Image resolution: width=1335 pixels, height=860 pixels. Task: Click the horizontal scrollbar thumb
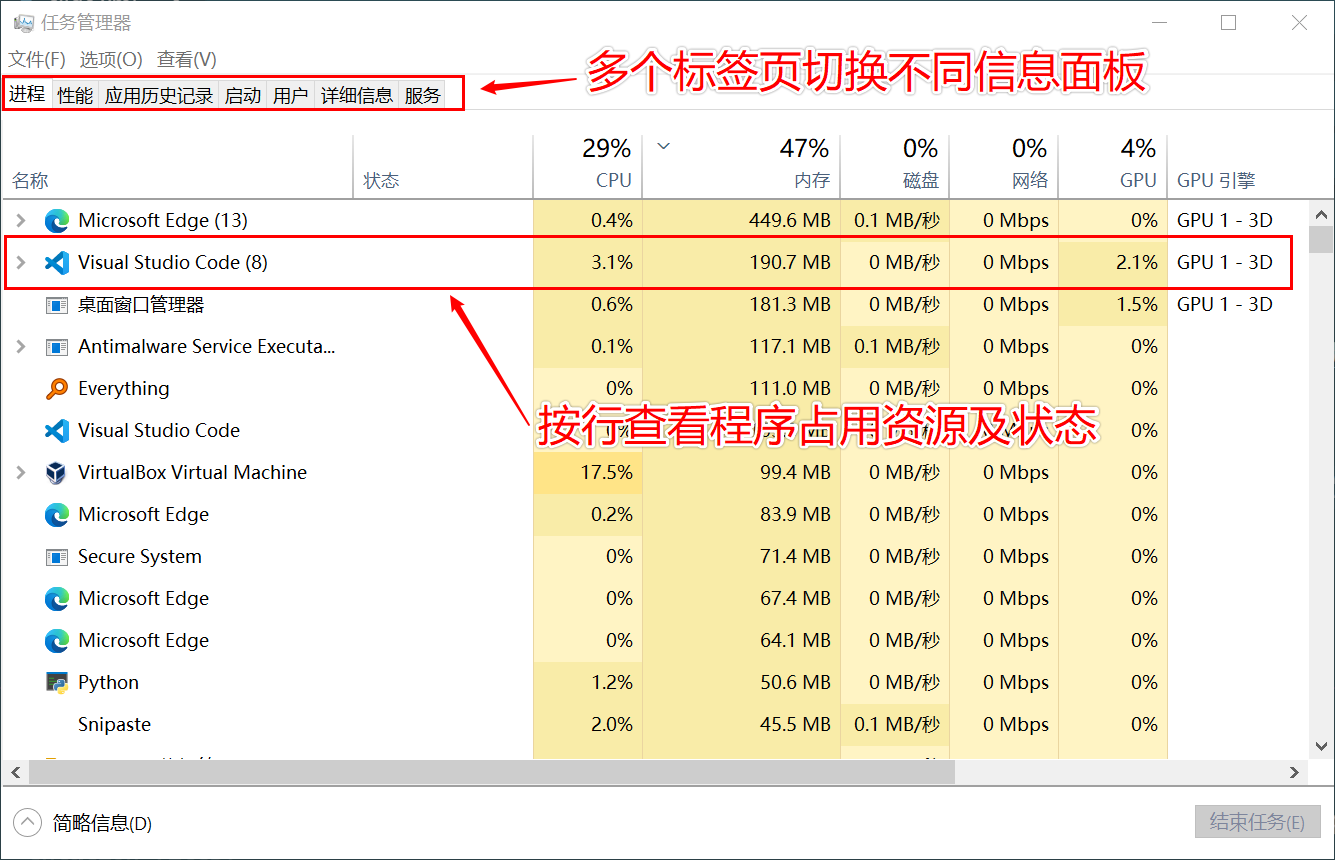(x=492, y=772)
